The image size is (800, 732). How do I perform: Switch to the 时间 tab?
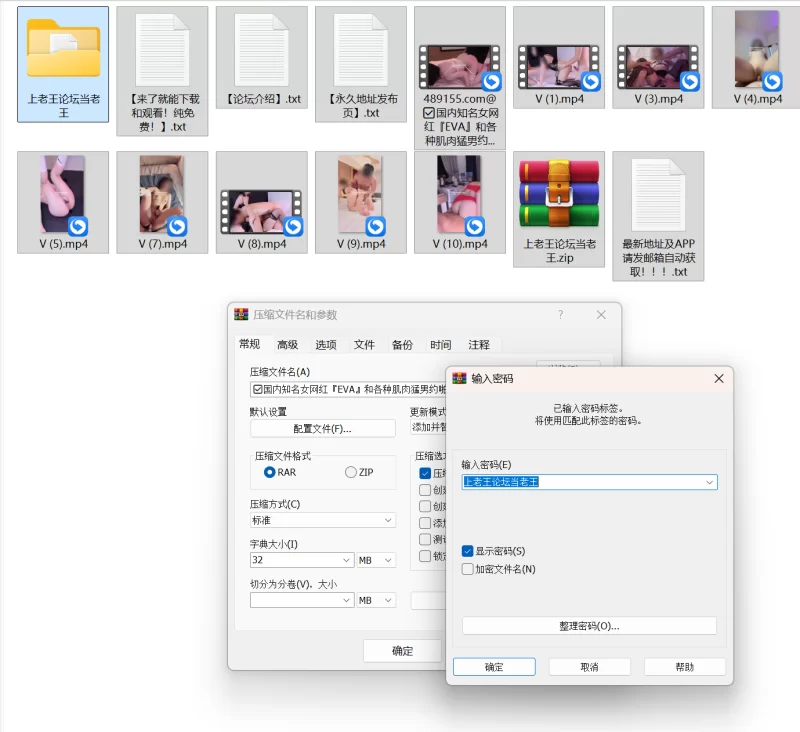440,345
